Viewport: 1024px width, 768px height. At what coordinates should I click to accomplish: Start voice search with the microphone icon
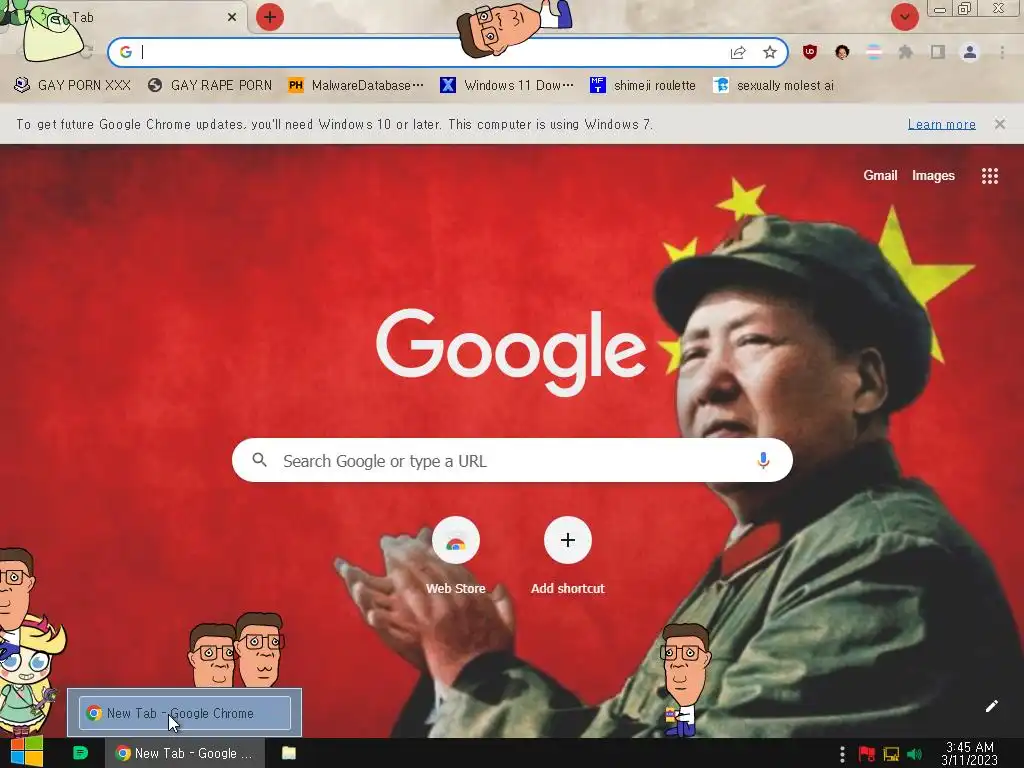(x=763, y=460)
